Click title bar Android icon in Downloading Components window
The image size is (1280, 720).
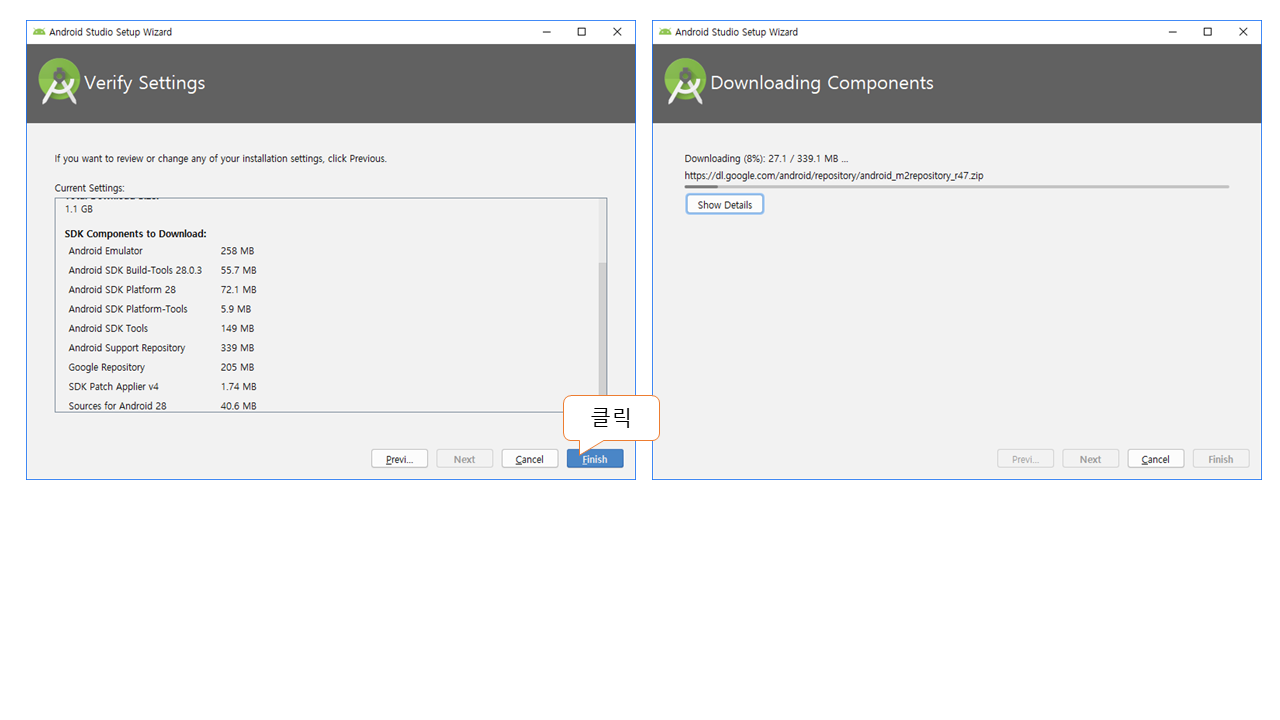665,32
